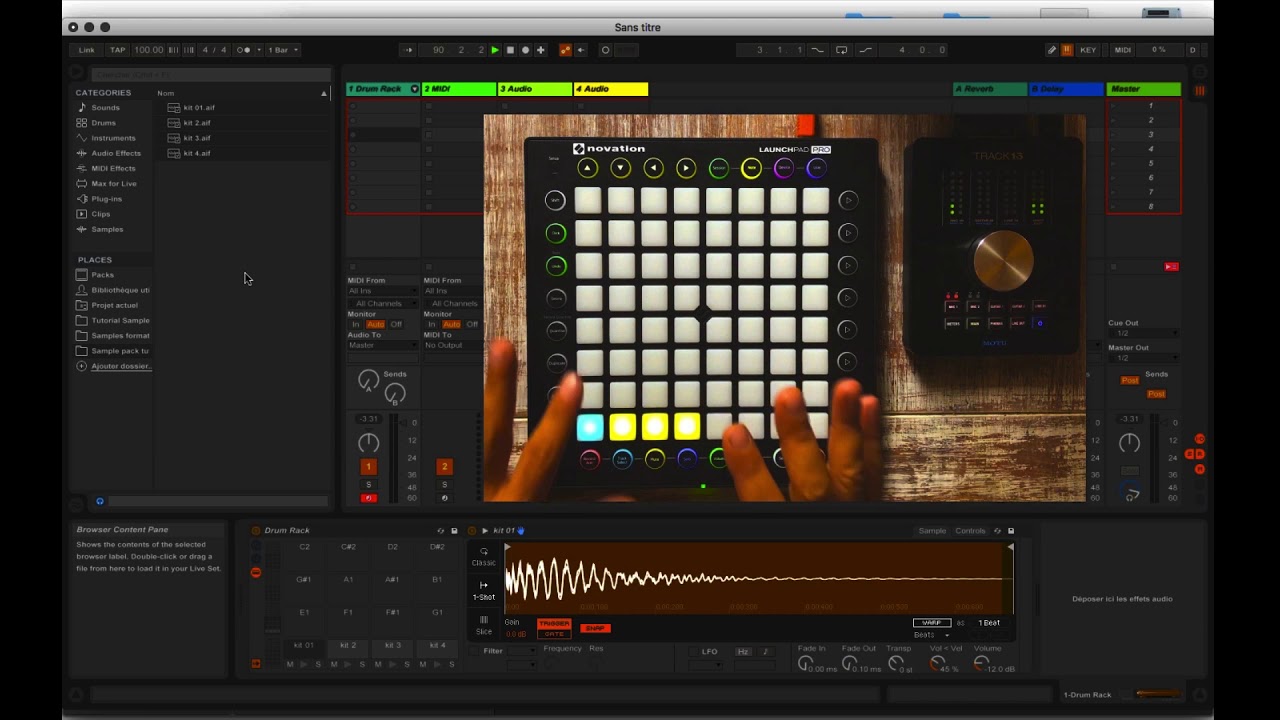
Task: Switch Simpler to Classic mode
Action: click(484, 556)
